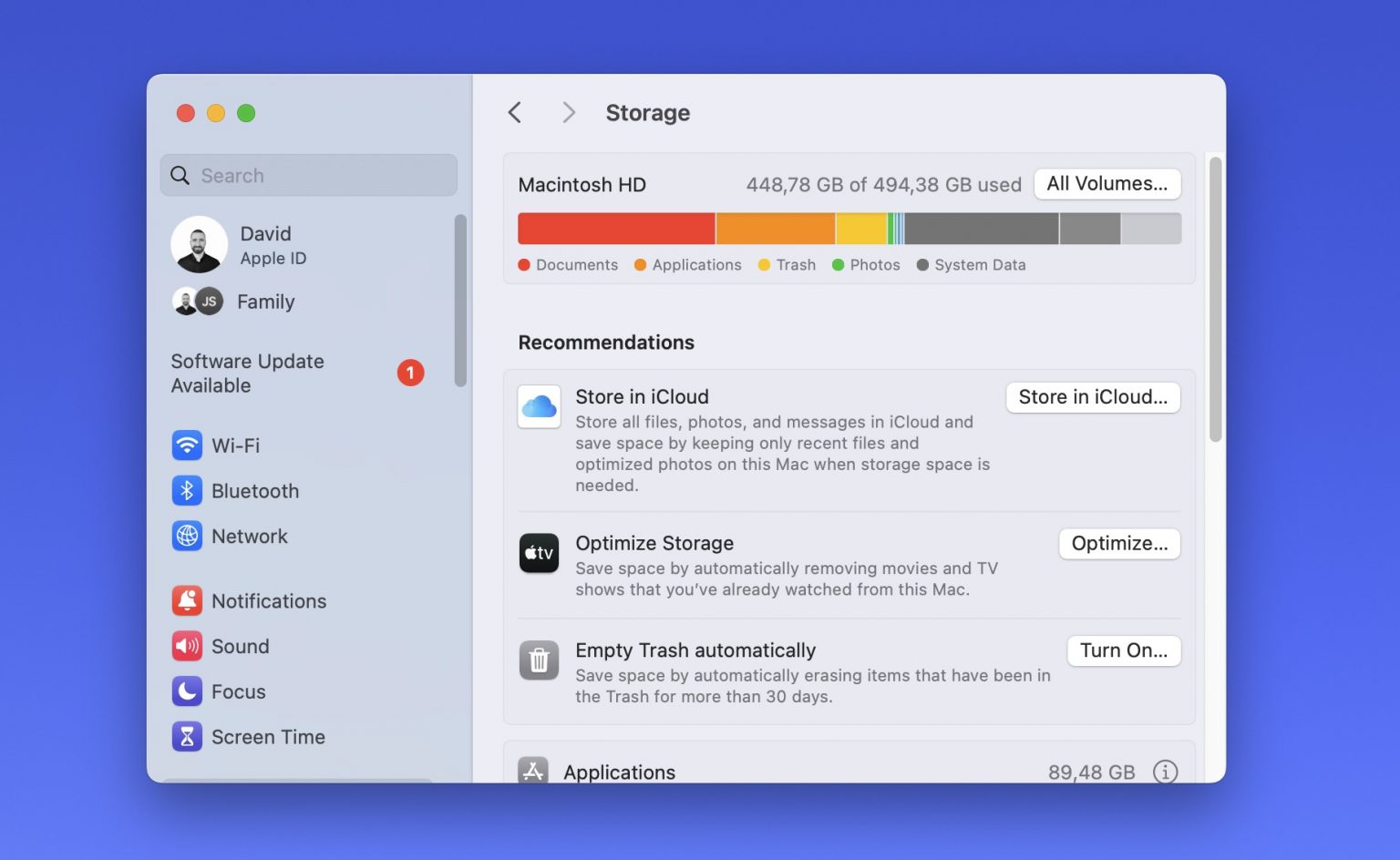Click the Search field in sidebar
The image size is (1400, 860).
click(x=310, y=176)
